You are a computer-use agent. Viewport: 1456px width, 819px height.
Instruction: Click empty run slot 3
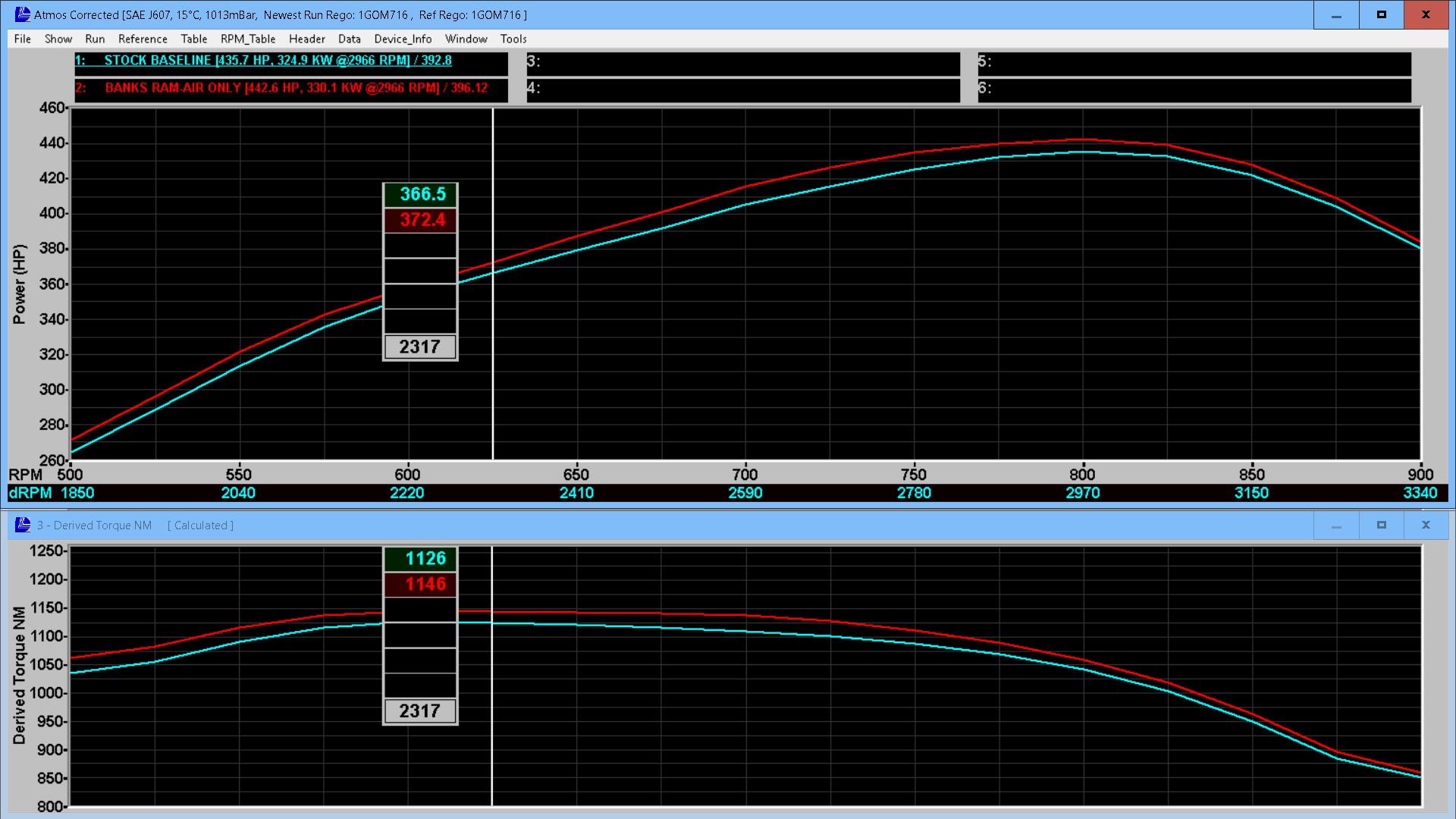pyautogui.click(x=743, y=62)
